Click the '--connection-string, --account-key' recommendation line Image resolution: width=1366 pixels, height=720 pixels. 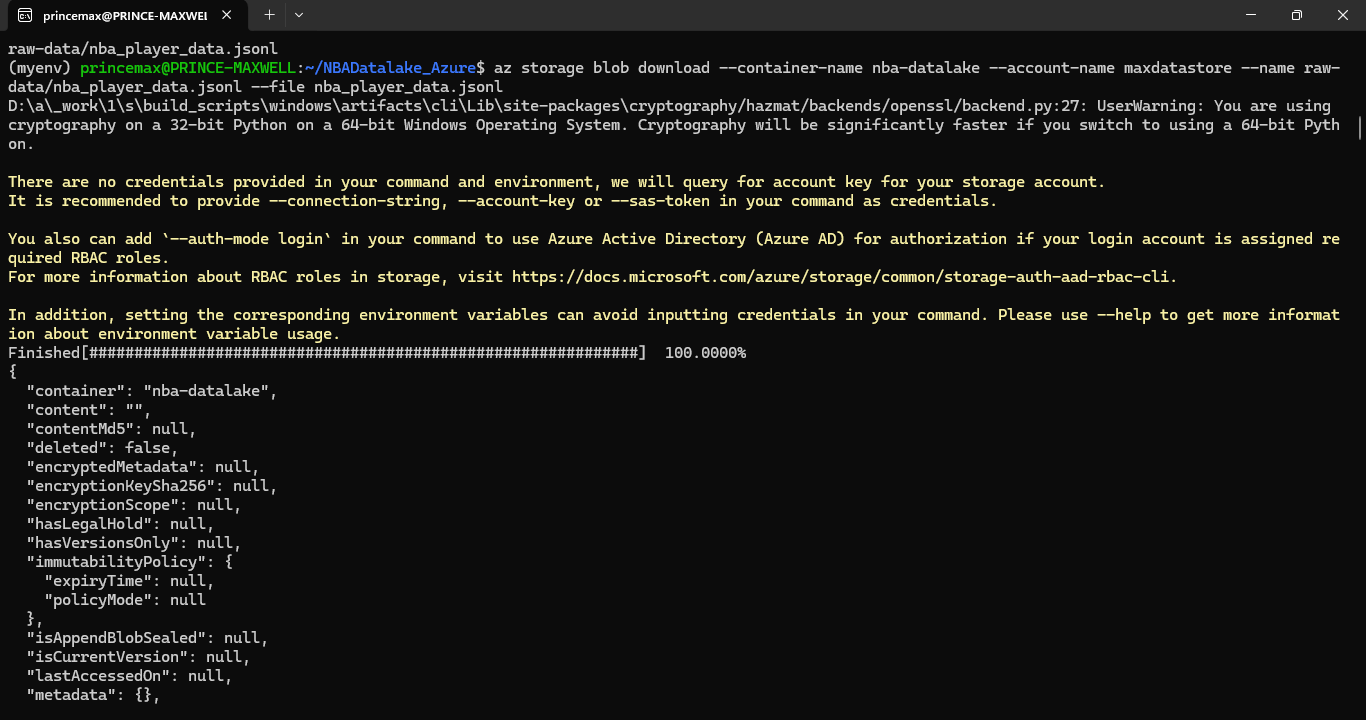point(503,201)
